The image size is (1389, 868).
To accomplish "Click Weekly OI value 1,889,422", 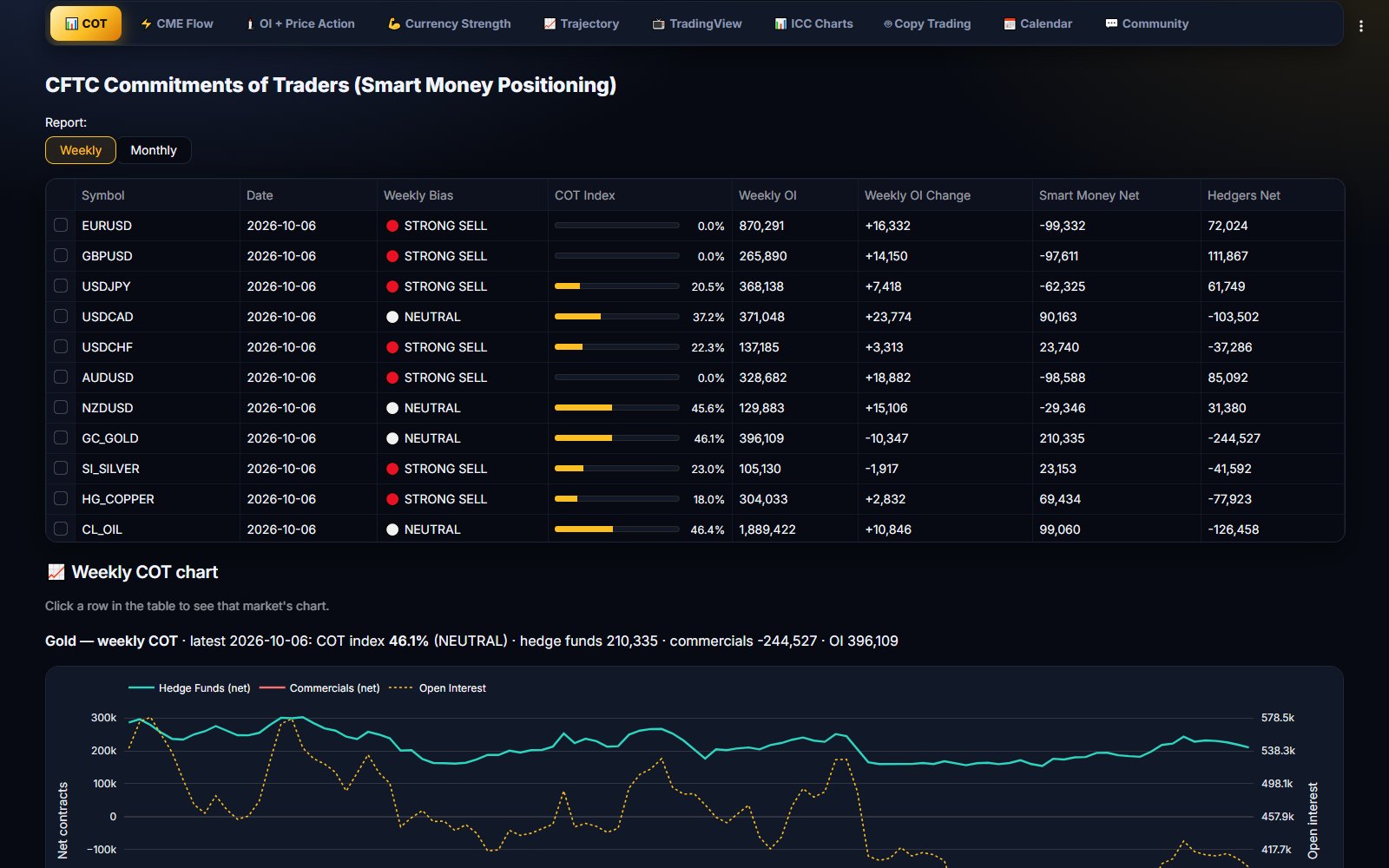I will coord(767,529).
